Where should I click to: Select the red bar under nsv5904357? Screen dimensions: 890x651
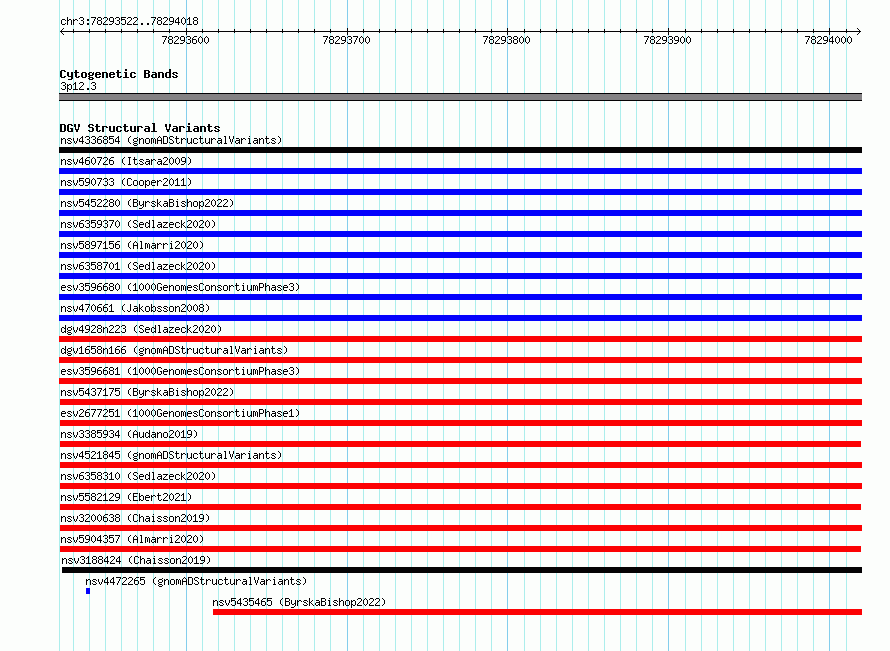coord(460,549)
